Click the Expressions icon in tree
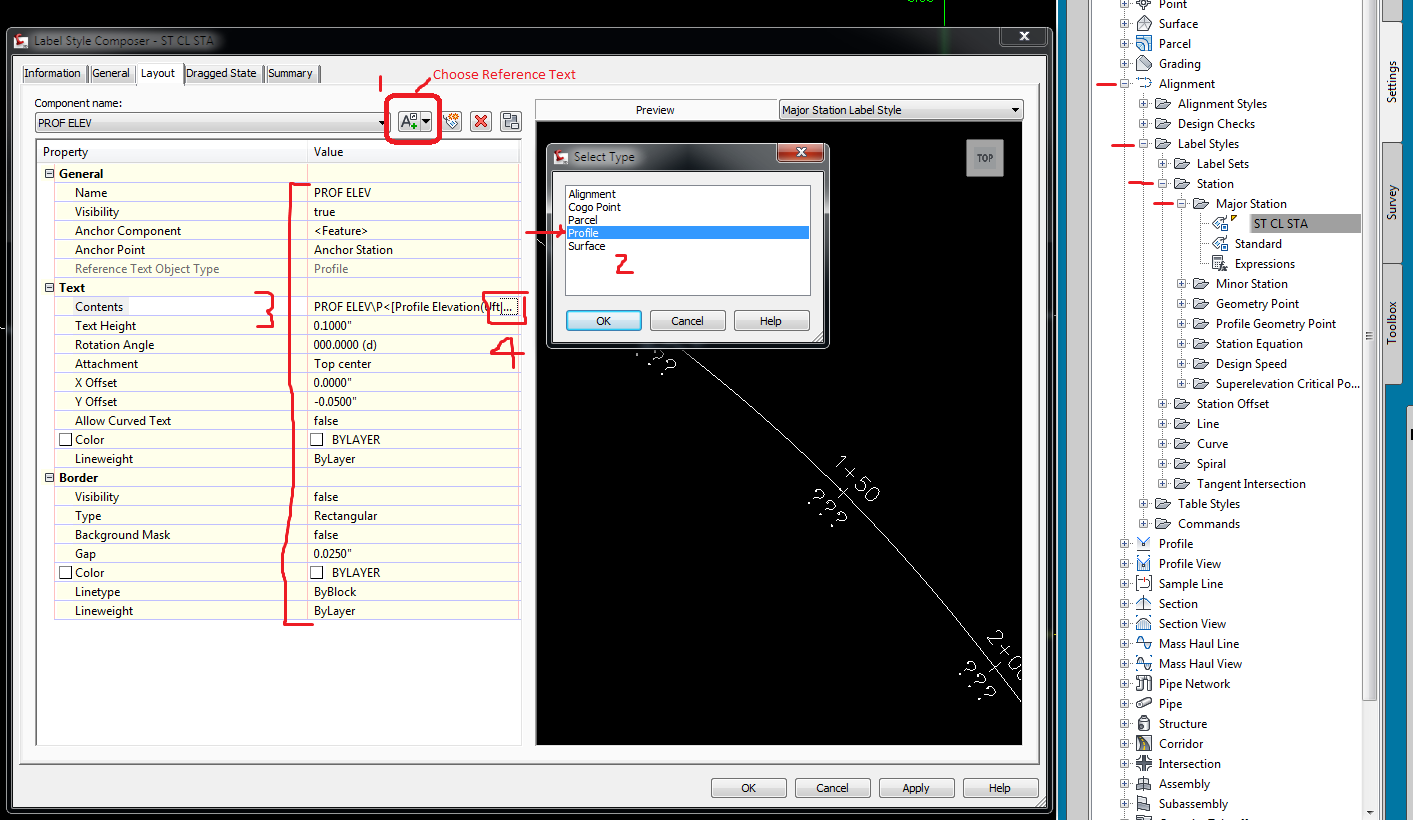 1219,263
